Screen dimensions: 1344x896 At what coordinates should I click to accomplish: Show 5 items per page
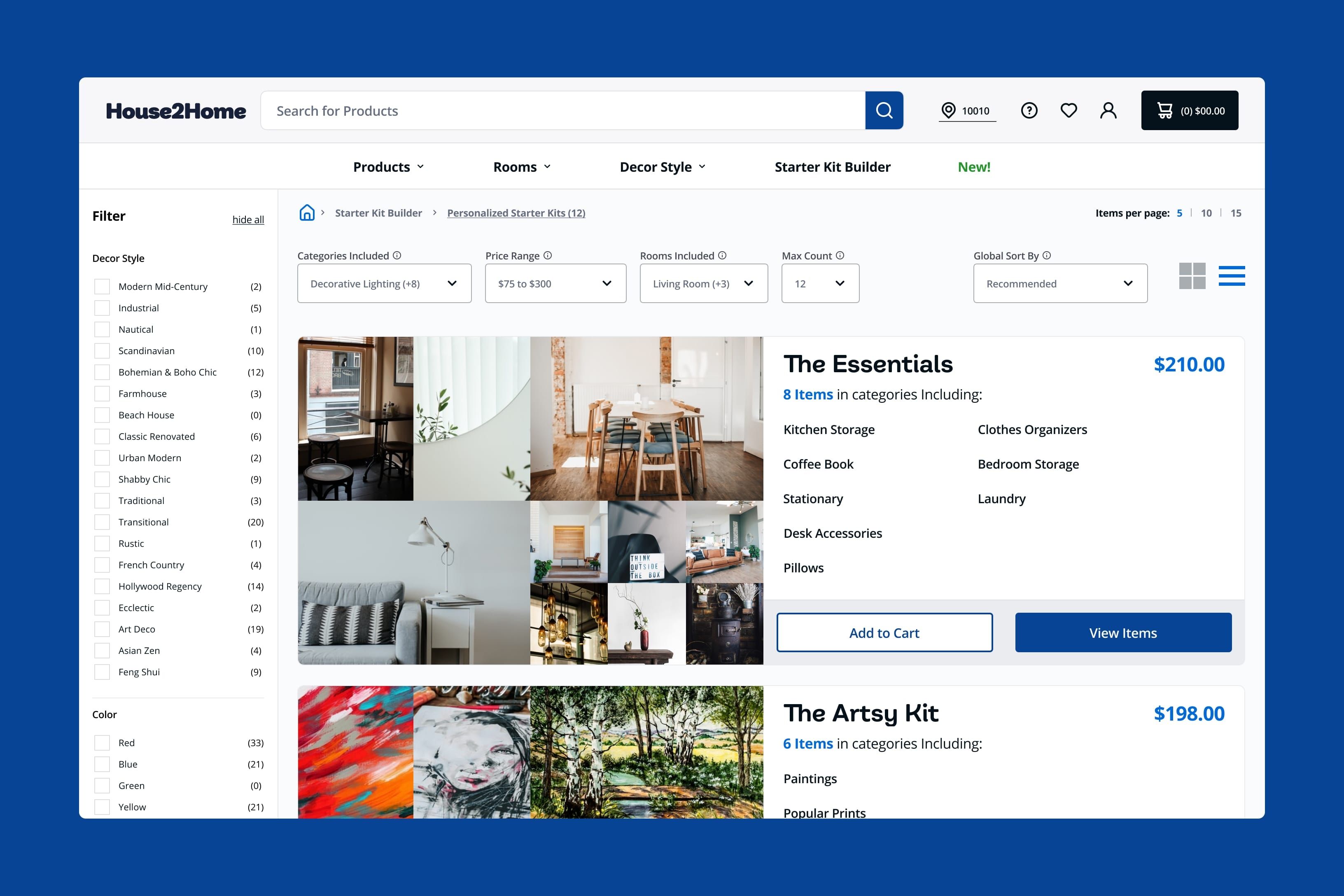click(x=1179, y=213)
